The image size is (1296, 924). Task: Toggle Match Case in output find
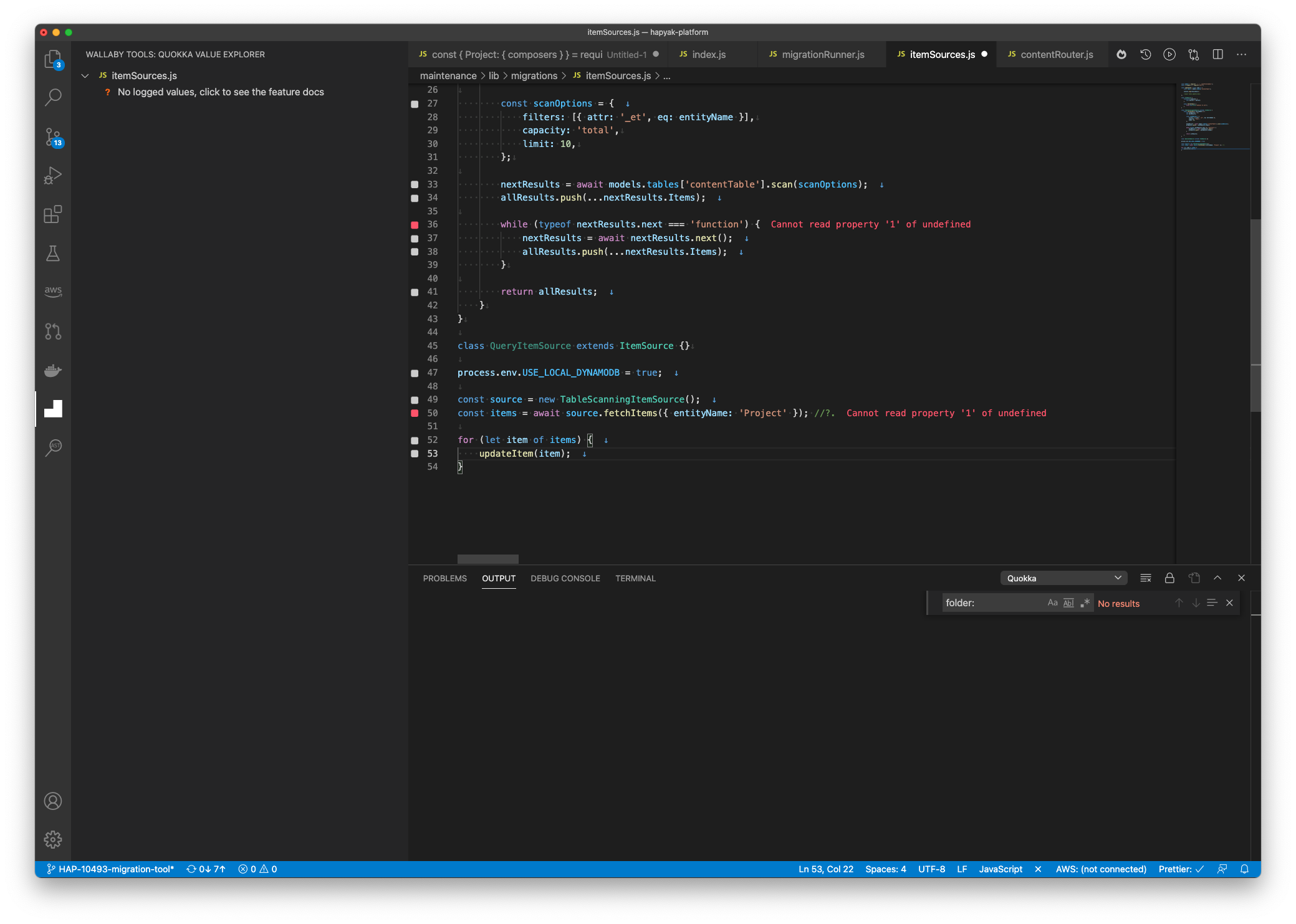click(1052, 603)
